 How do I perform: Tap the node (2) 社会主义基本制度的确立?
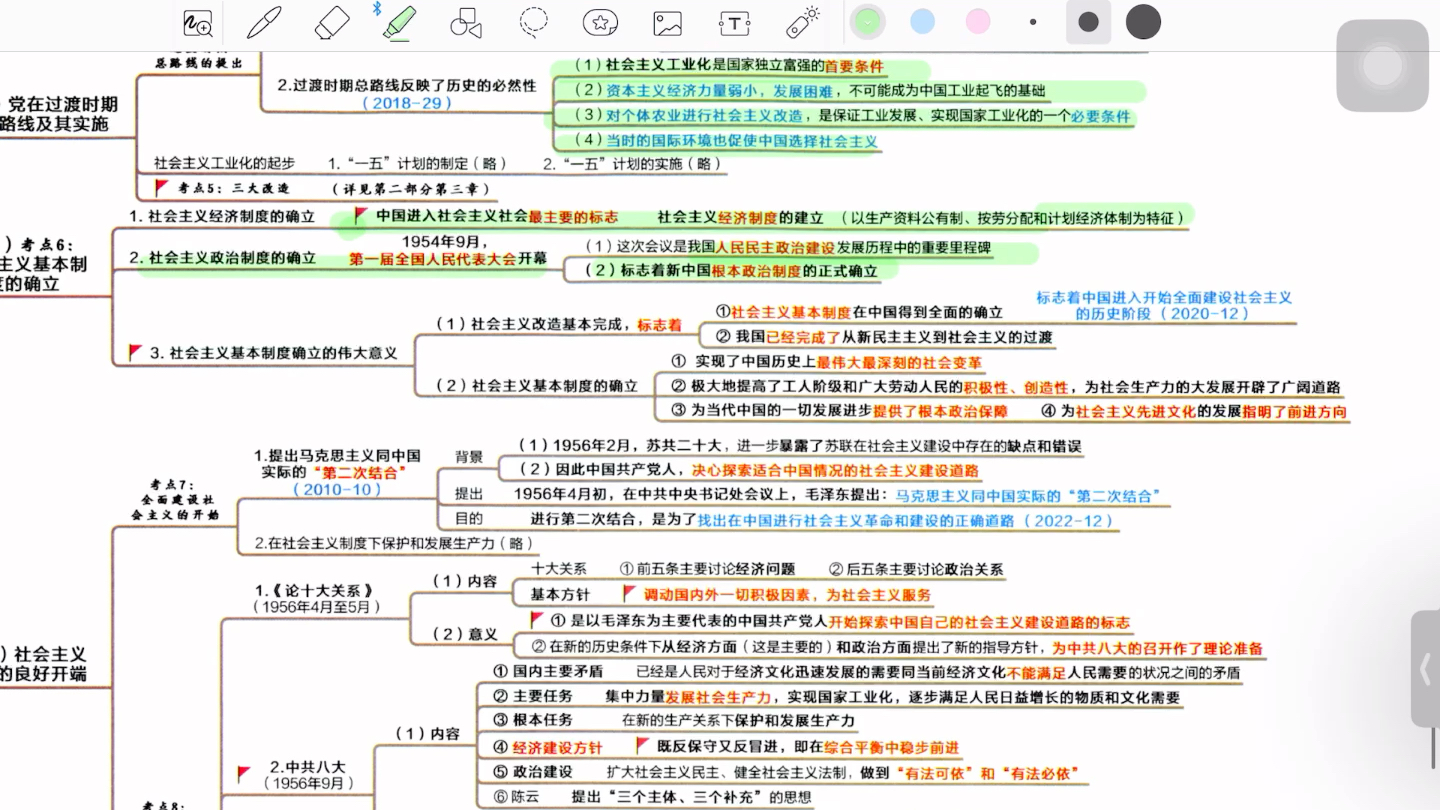(537, 385)
